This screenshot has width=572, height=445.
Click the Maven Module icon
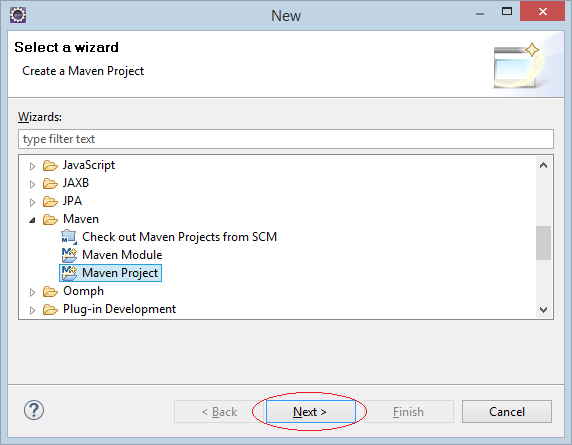point(69,255)
